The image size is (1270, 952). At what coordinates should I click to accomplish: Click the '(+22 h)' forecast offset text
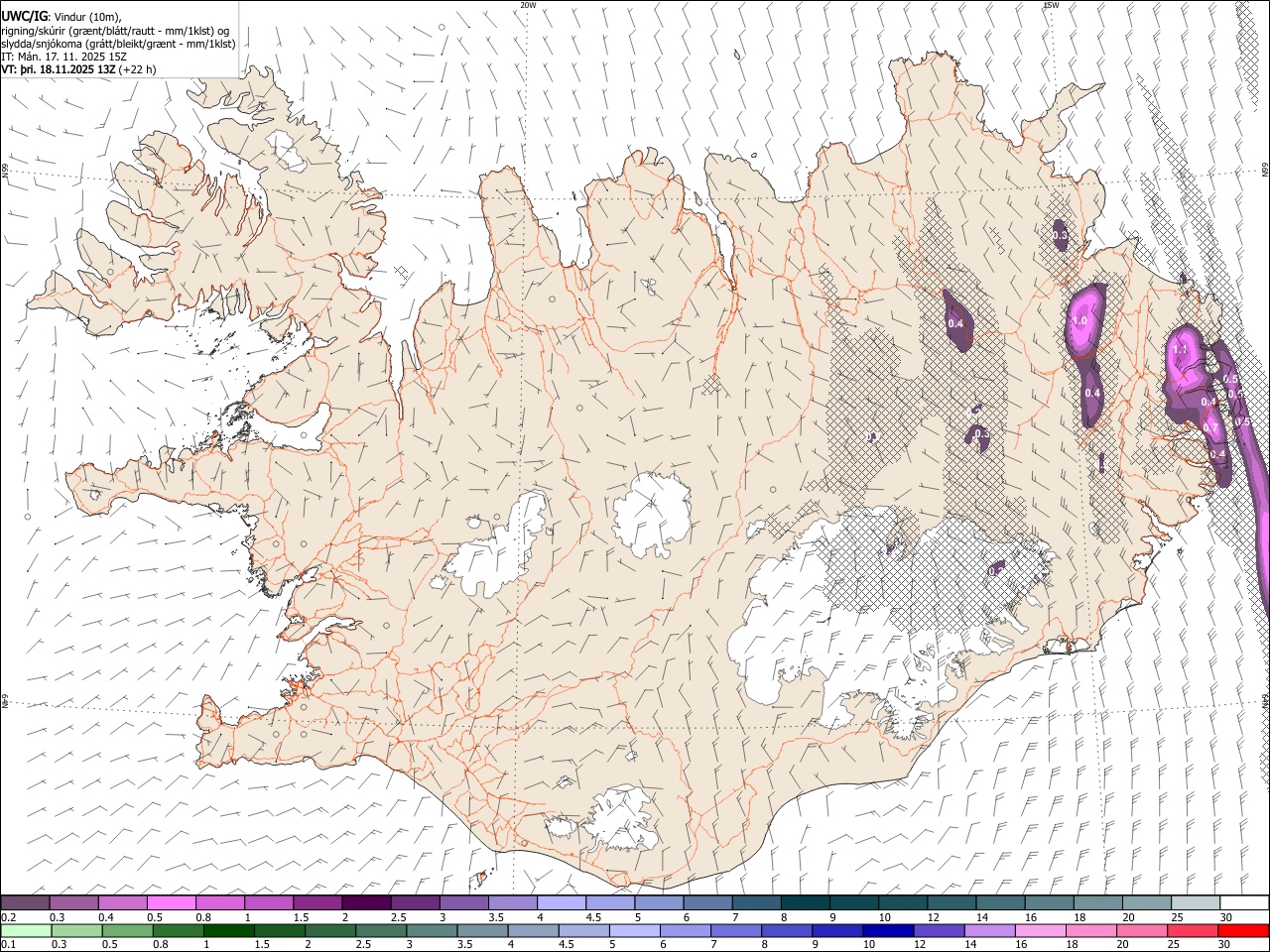point(137,70)
